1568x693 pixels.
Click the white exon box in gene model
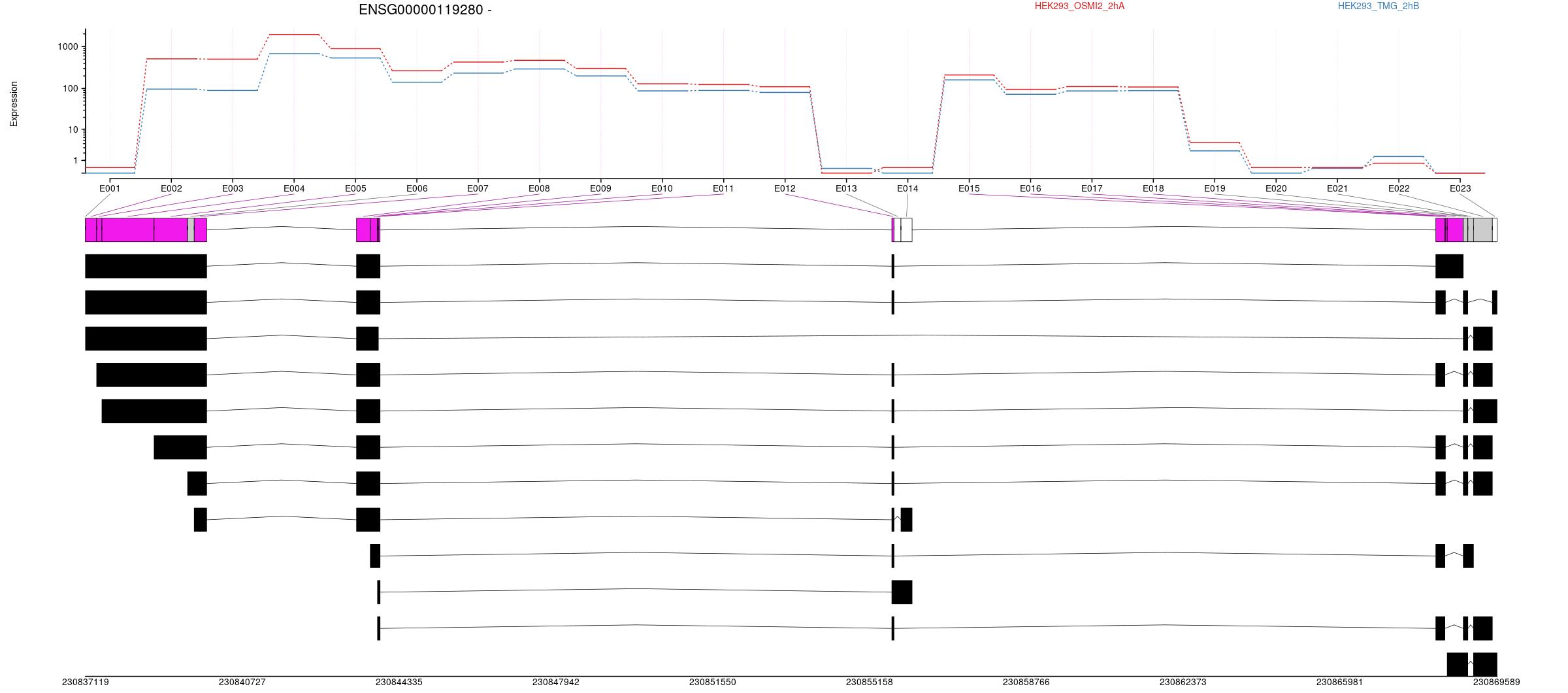coord(907,230)
